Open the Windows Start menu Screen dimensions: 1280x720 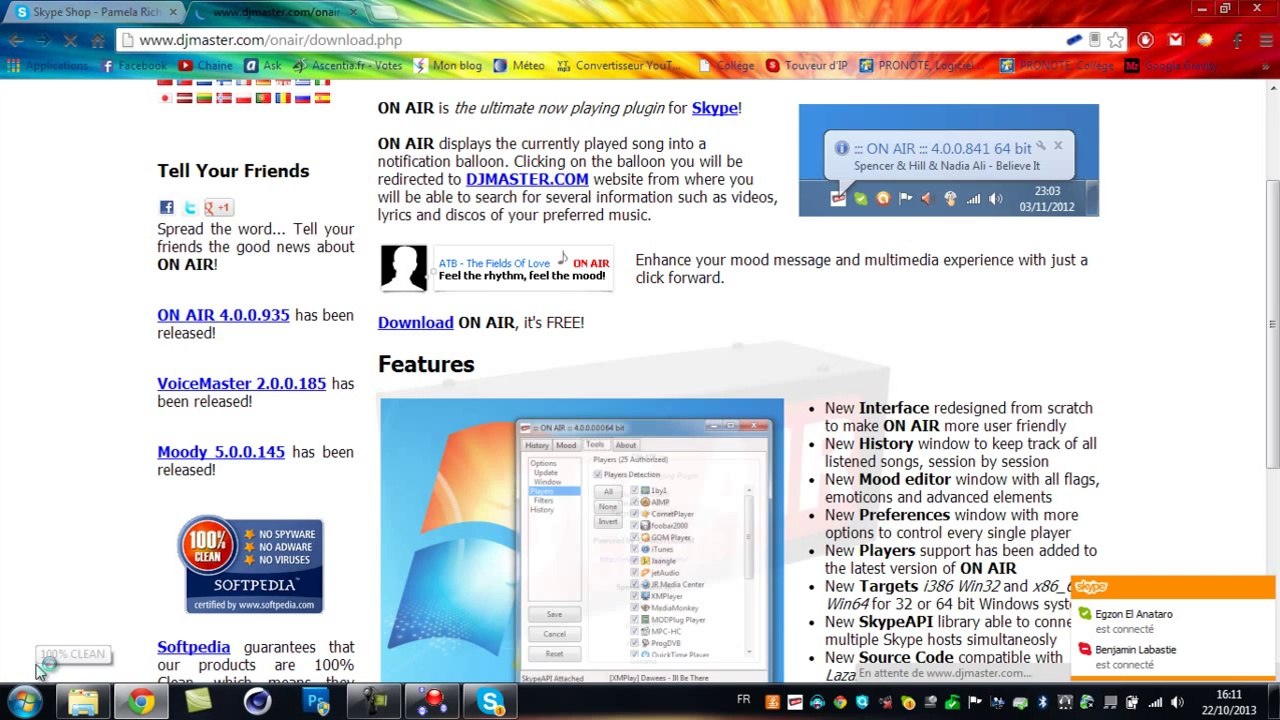[24, 702]
